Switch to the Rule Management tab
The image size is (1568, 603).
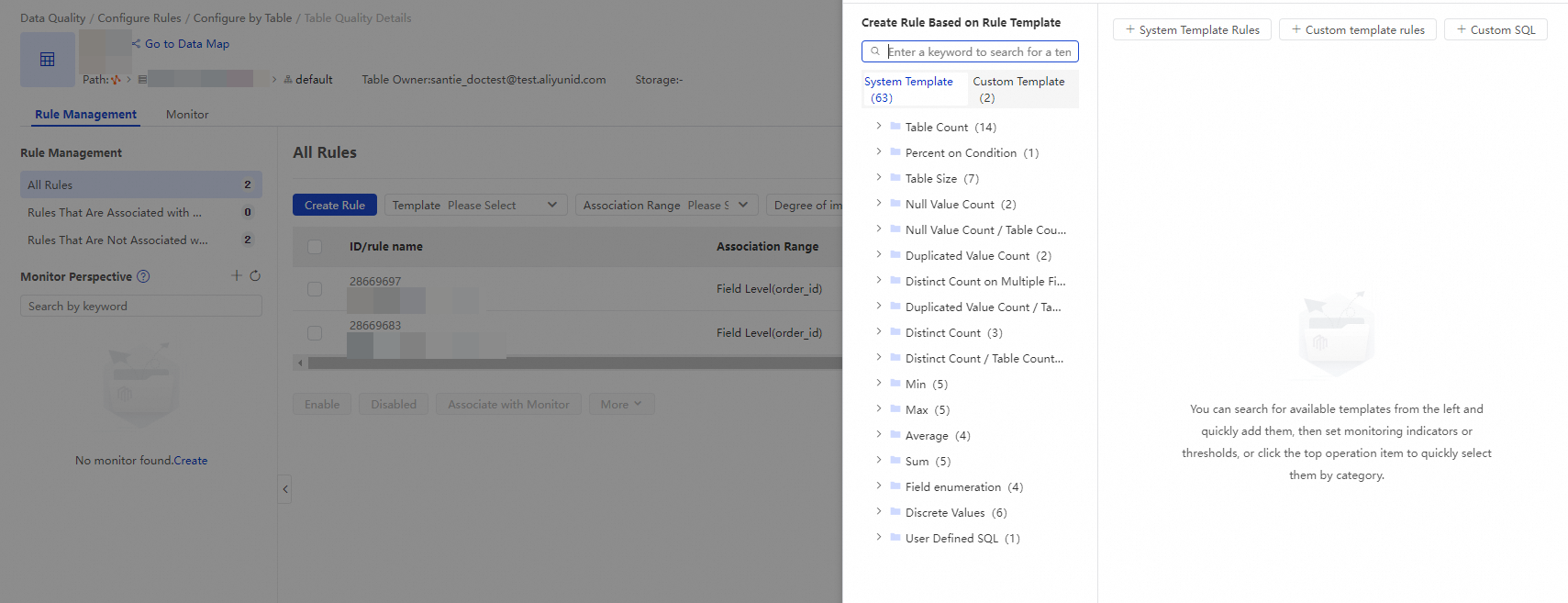point(85,115)
